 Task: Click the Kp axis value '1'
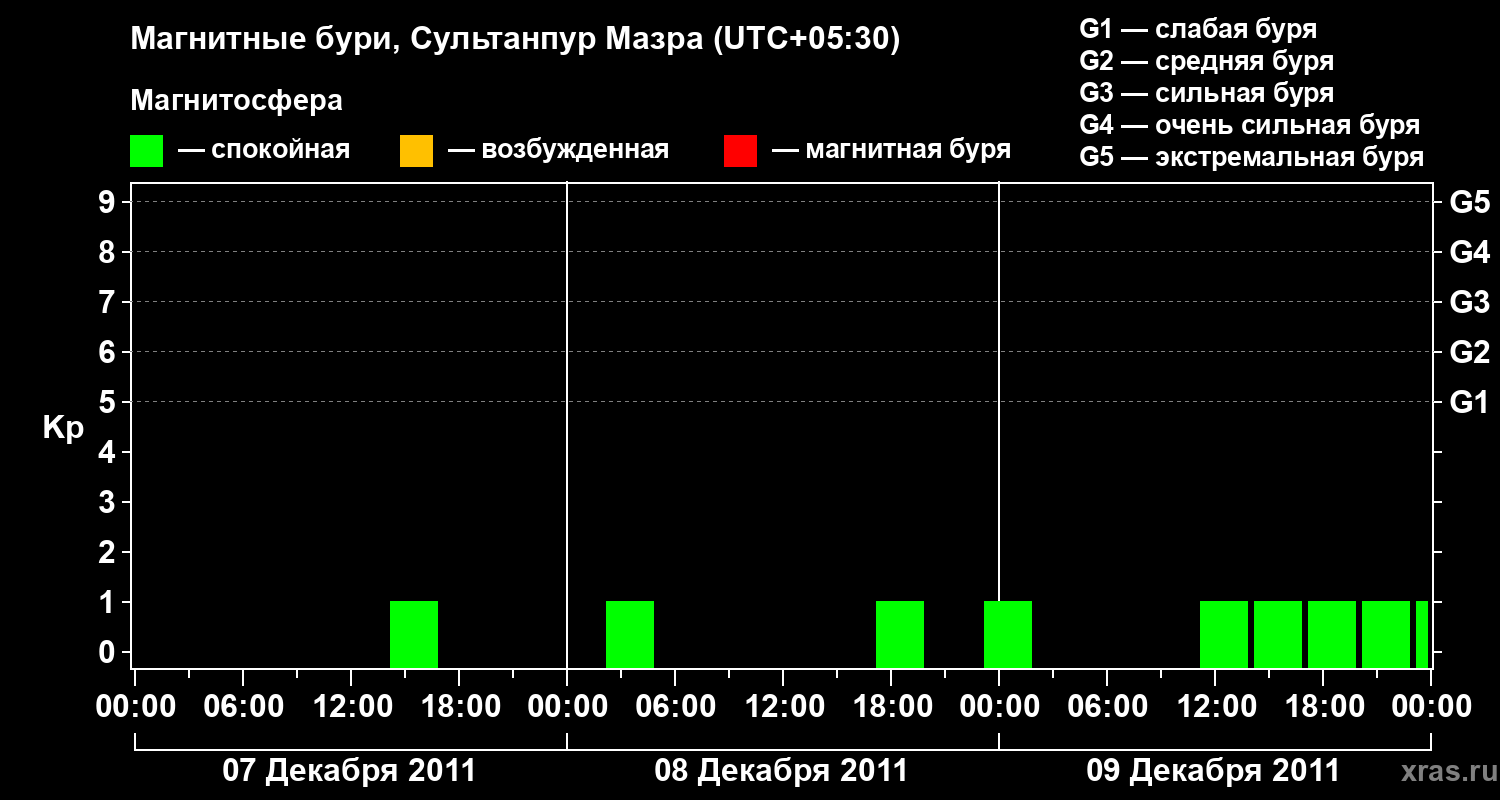pos(108,602)
